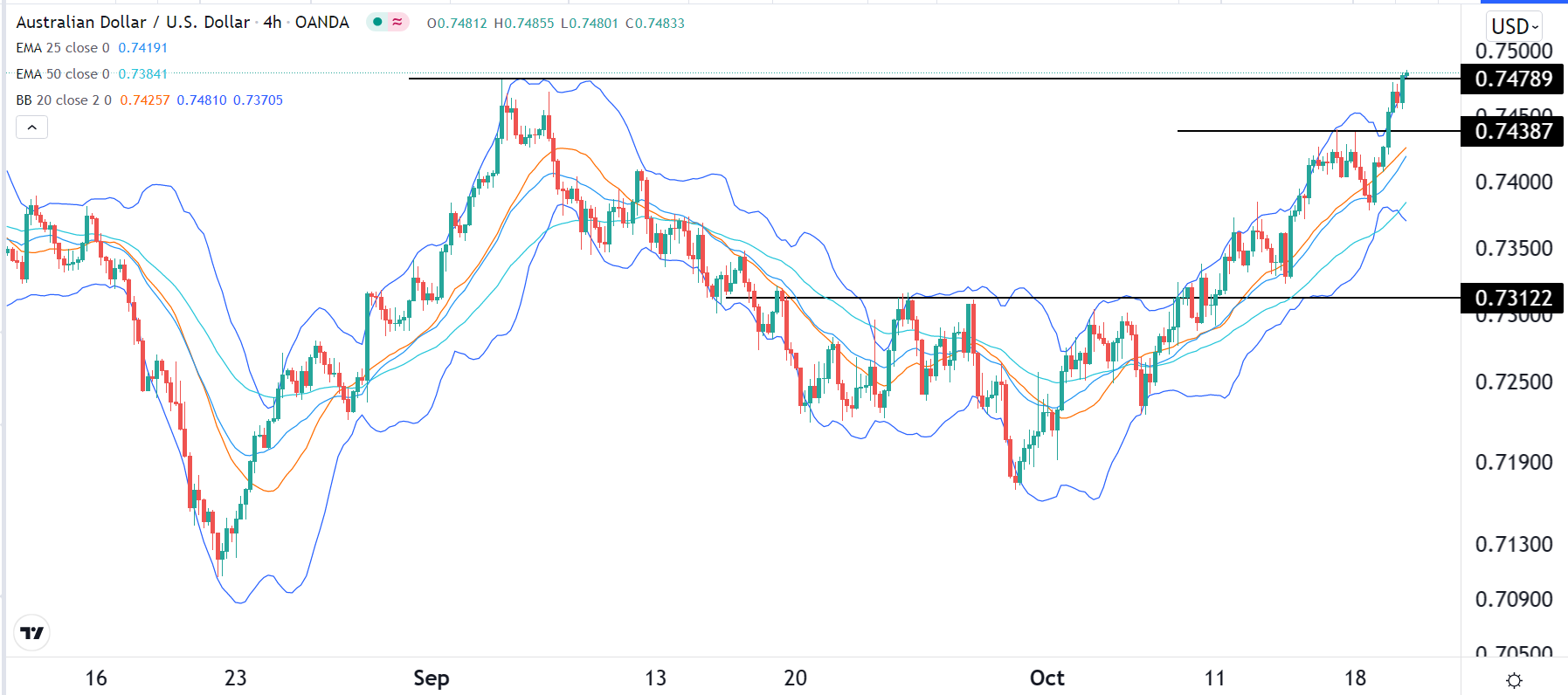The width and height of the screenshot is (1568, 695).
Task: Click the pink delayed-data wave icon
Action: pyautogui.click(x=397, y=22)
